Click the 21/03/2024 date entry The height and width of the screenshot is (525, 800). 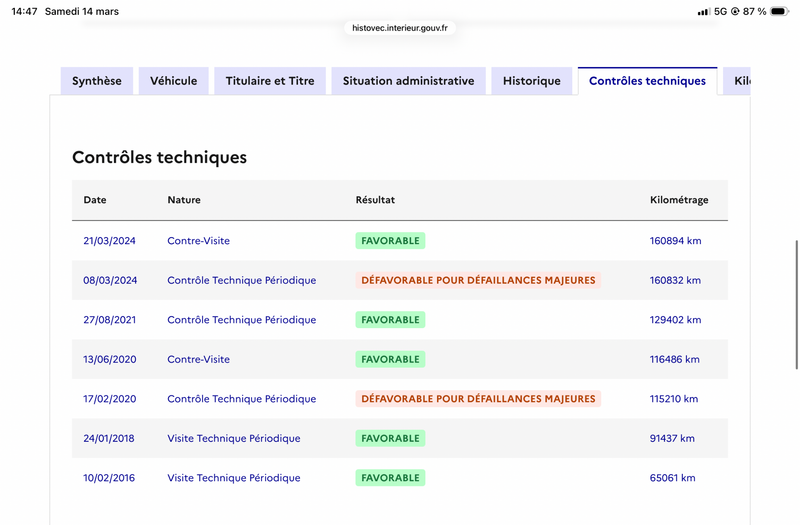[x=110, y=241]
